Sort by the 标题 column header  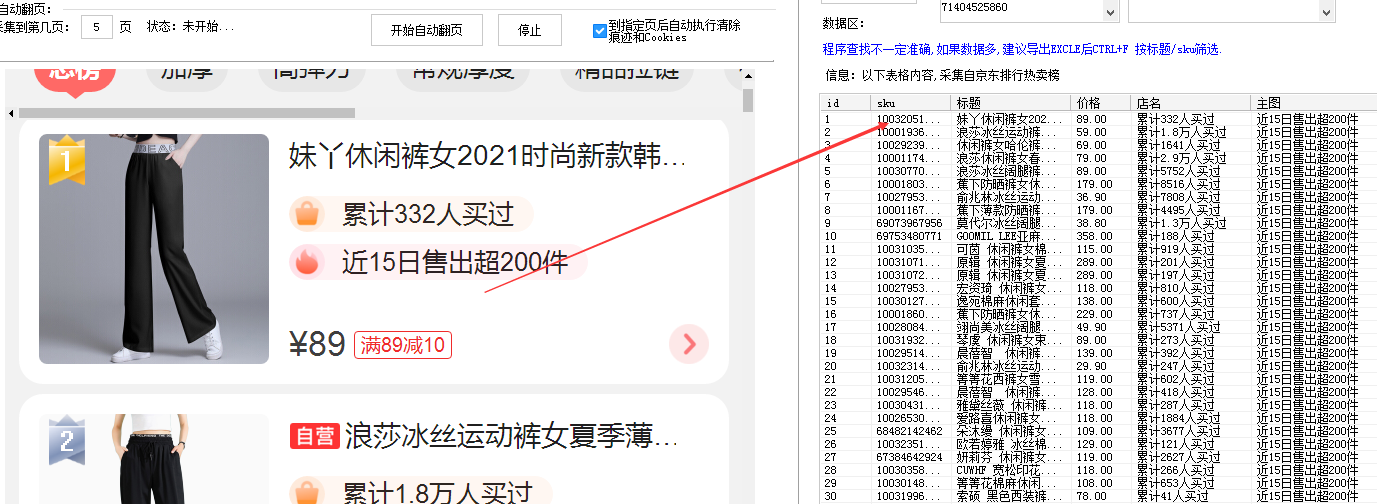pos(1010,103)
